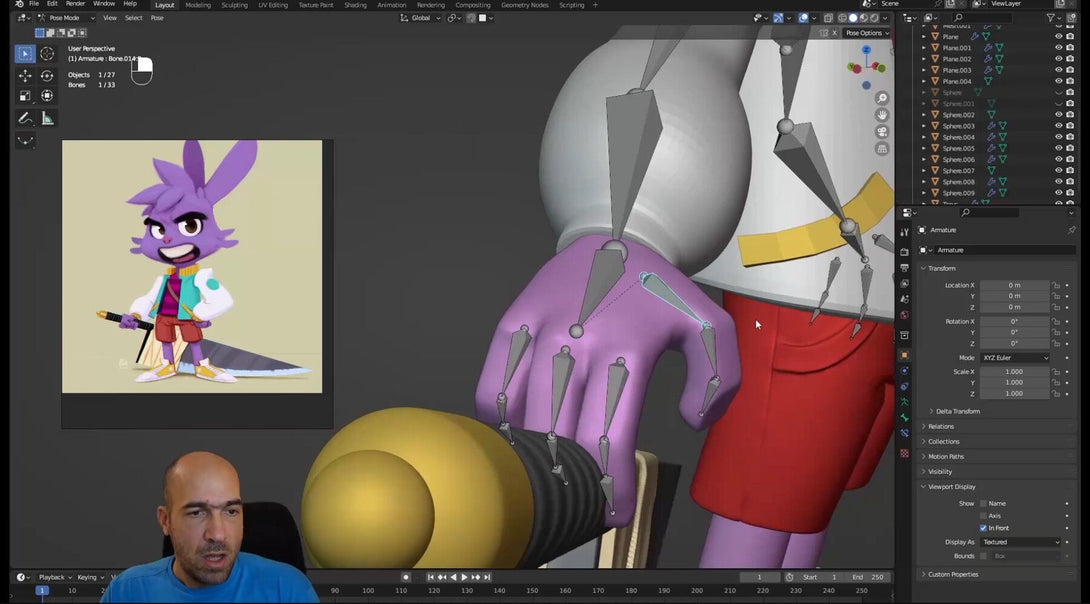Open the Display As Textured dropdown
Screen dimensions: 1090x604
(x=1020, y=542)
